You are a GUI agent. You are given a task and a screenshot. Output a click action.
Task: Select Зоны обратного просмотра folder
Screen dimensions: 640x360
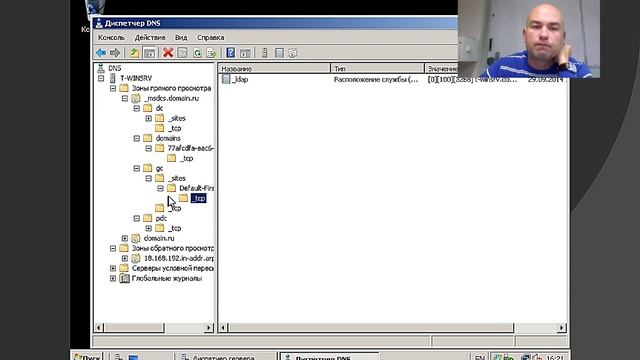[x=173, y=248]
